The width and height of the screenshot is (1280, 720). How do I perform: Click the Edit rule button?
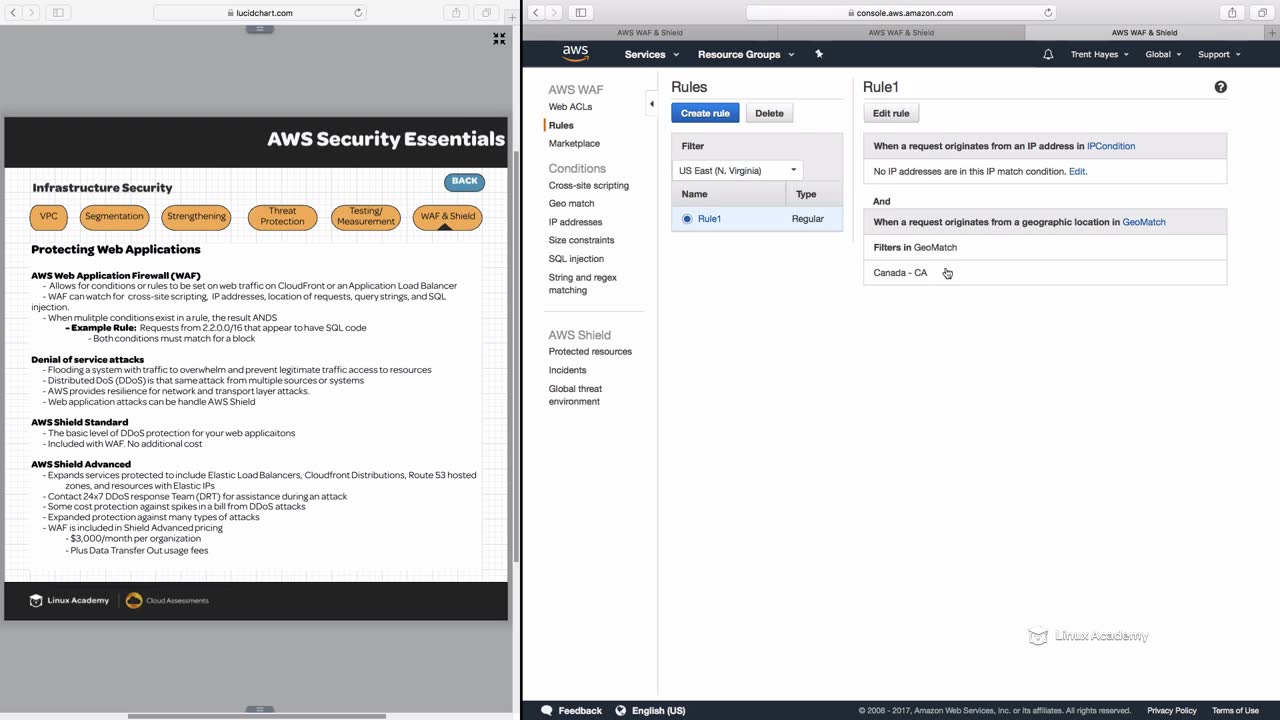891,113
